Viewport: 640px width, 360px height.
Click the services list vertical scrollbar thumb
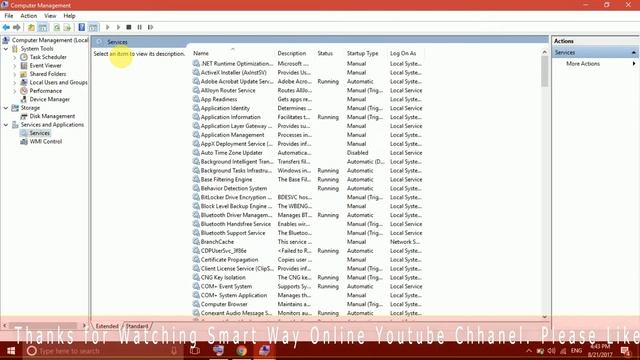point(544,72)
